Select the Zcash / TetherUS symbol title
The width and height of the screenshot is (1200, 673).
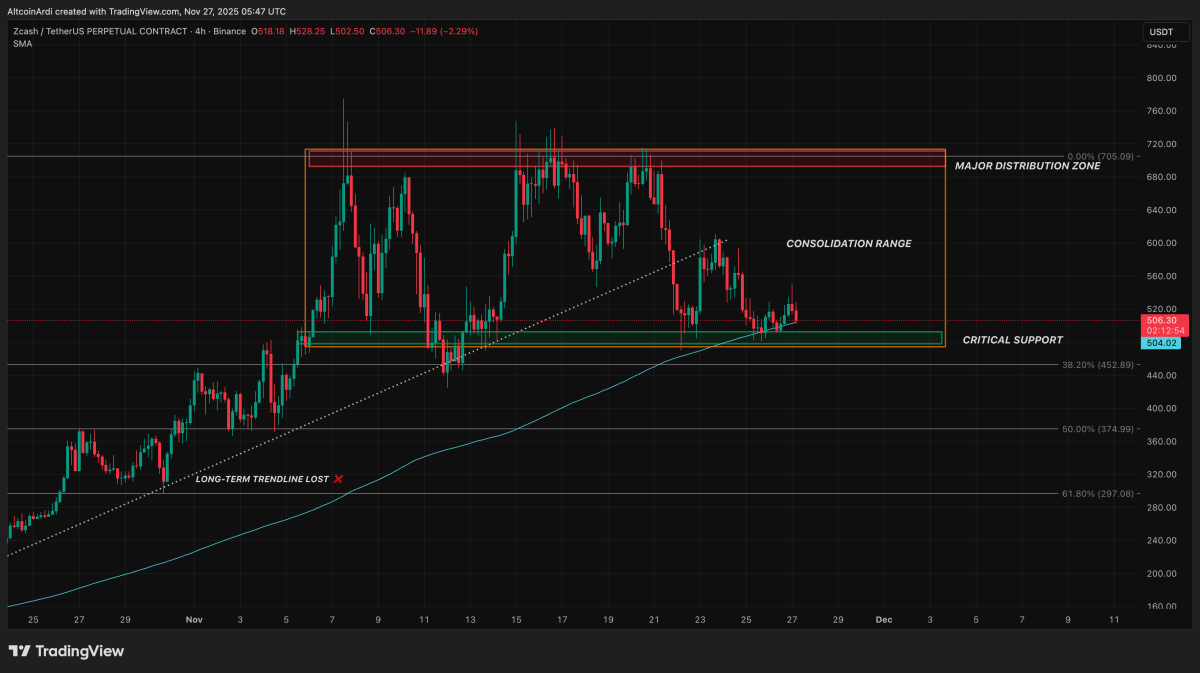(98, 32)
